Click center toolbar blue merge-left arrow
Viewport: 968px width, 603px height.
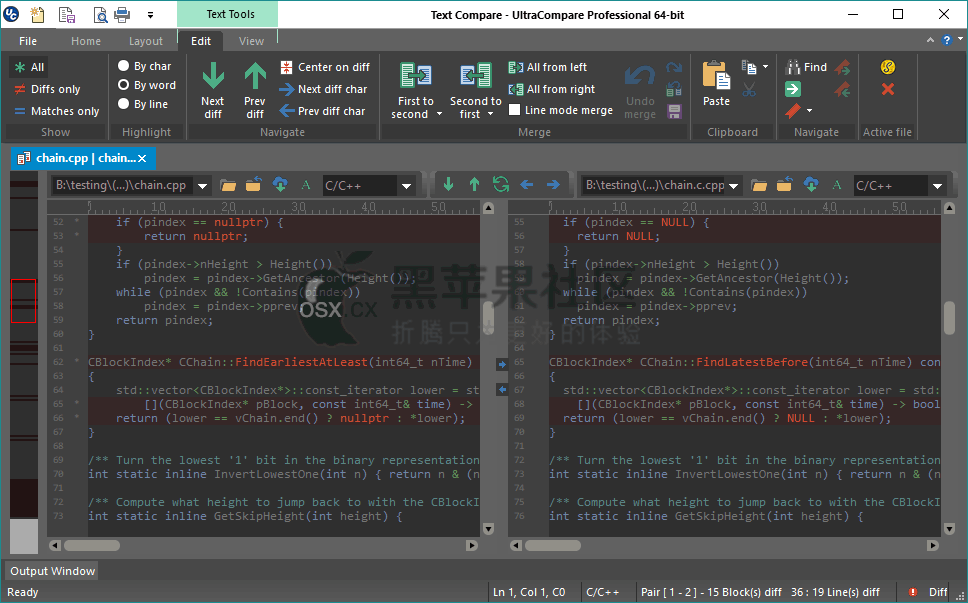point(527,184)
